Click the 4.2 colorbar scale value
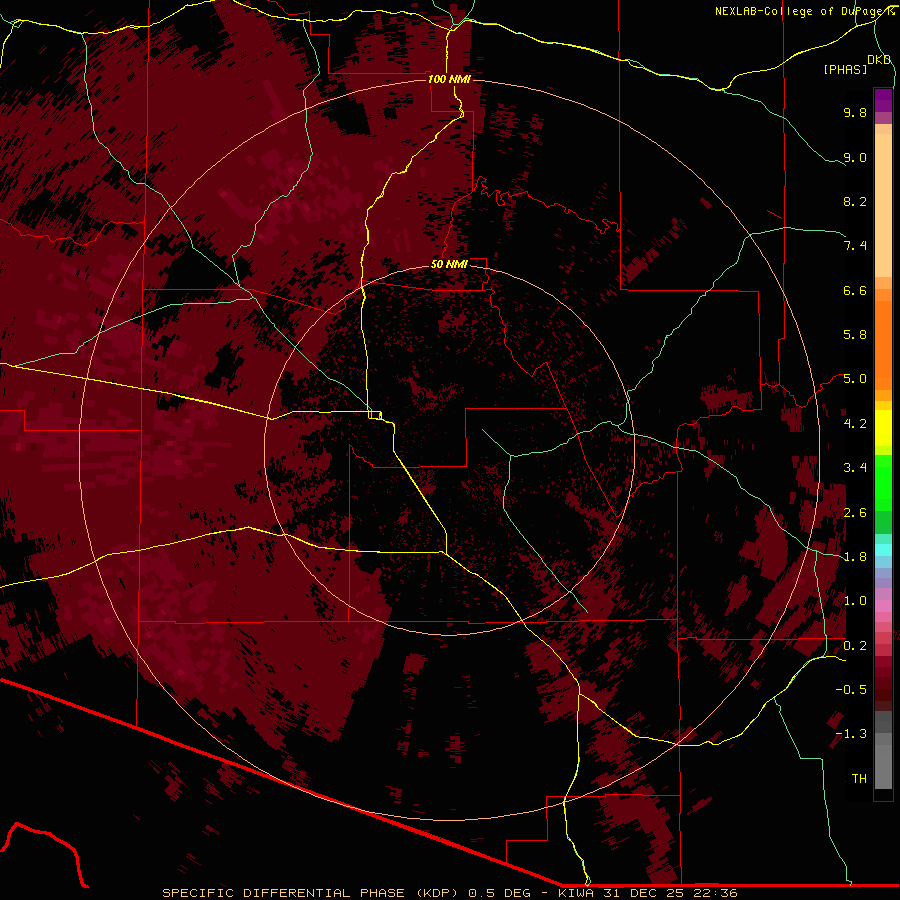Viewport: 900px width, 900px height. point(855,424)
